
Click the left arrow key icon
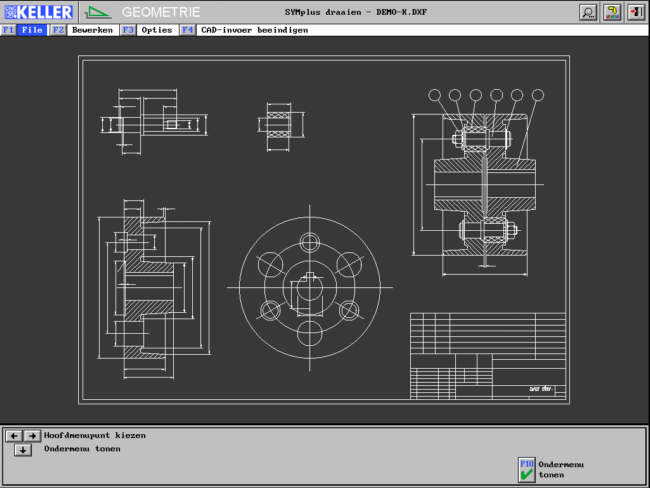[x=14, y=436]
